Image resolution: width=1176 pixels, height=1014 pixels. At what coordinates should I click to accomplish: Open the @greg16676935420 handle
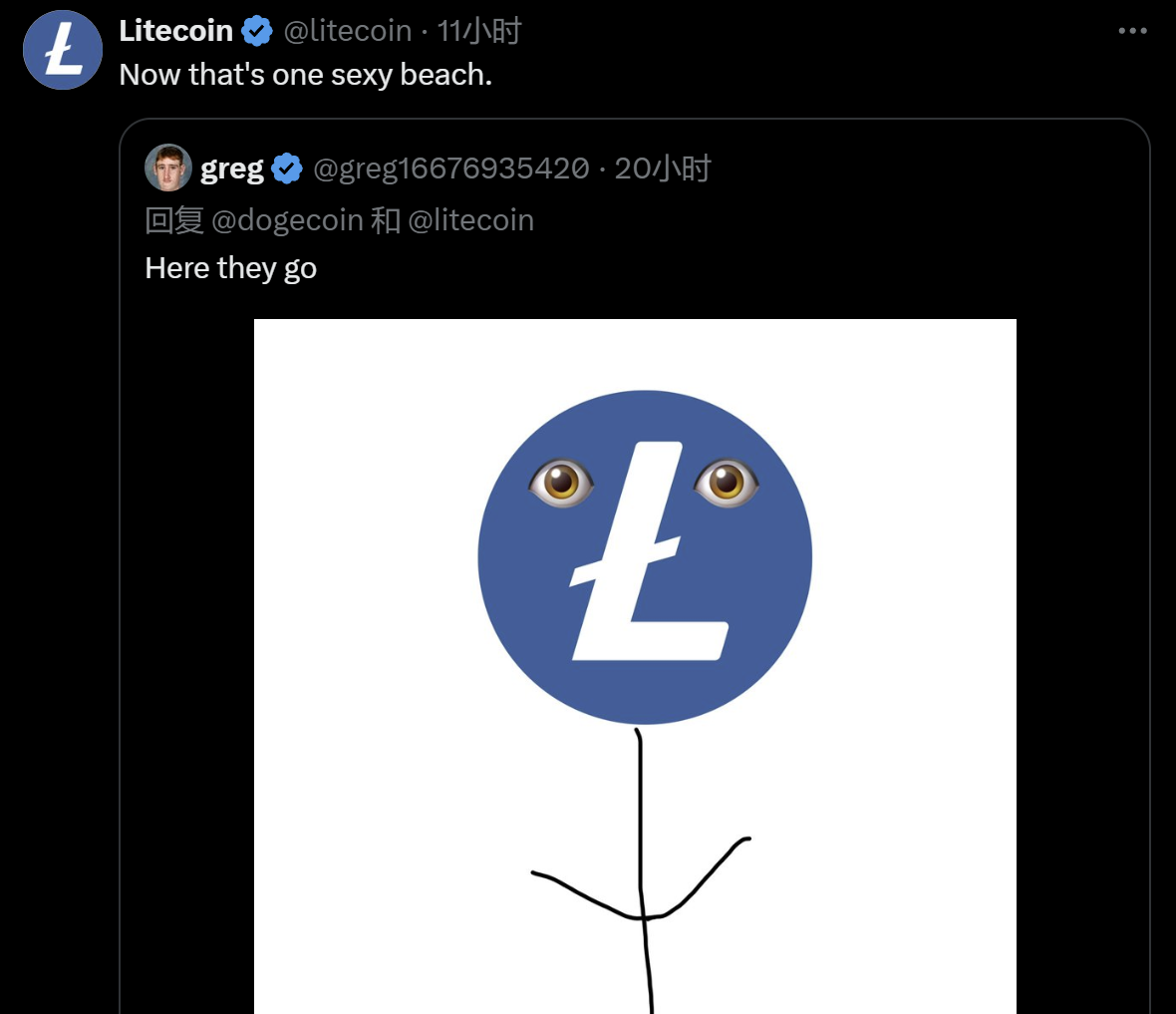click(450, 169)
